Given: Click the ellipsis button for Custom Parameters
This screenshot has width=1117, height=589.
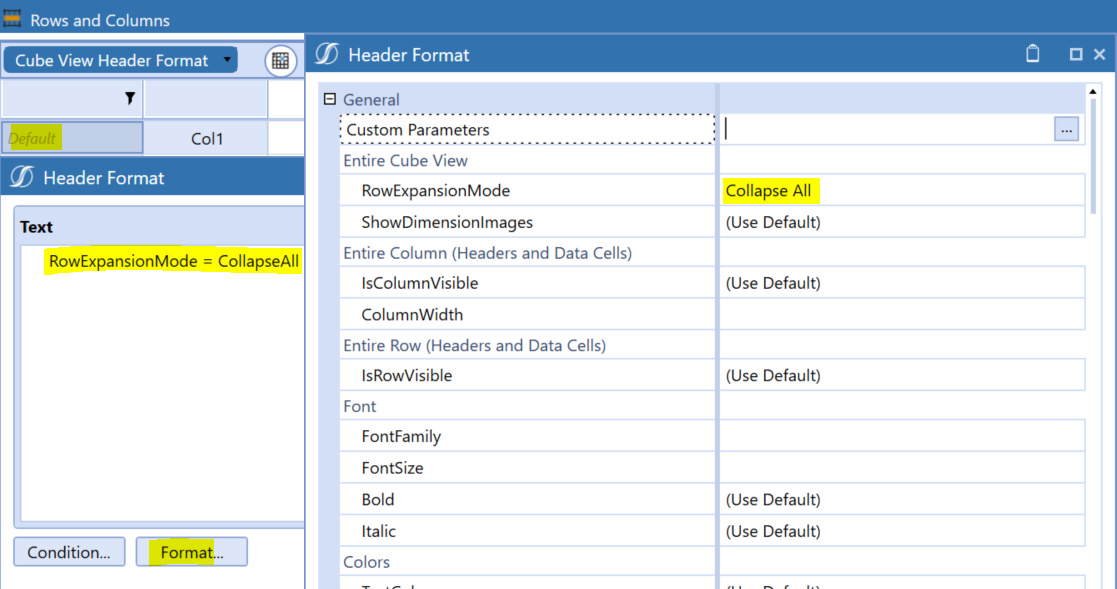Looking at the screenshot, I should coord(1066,129).
